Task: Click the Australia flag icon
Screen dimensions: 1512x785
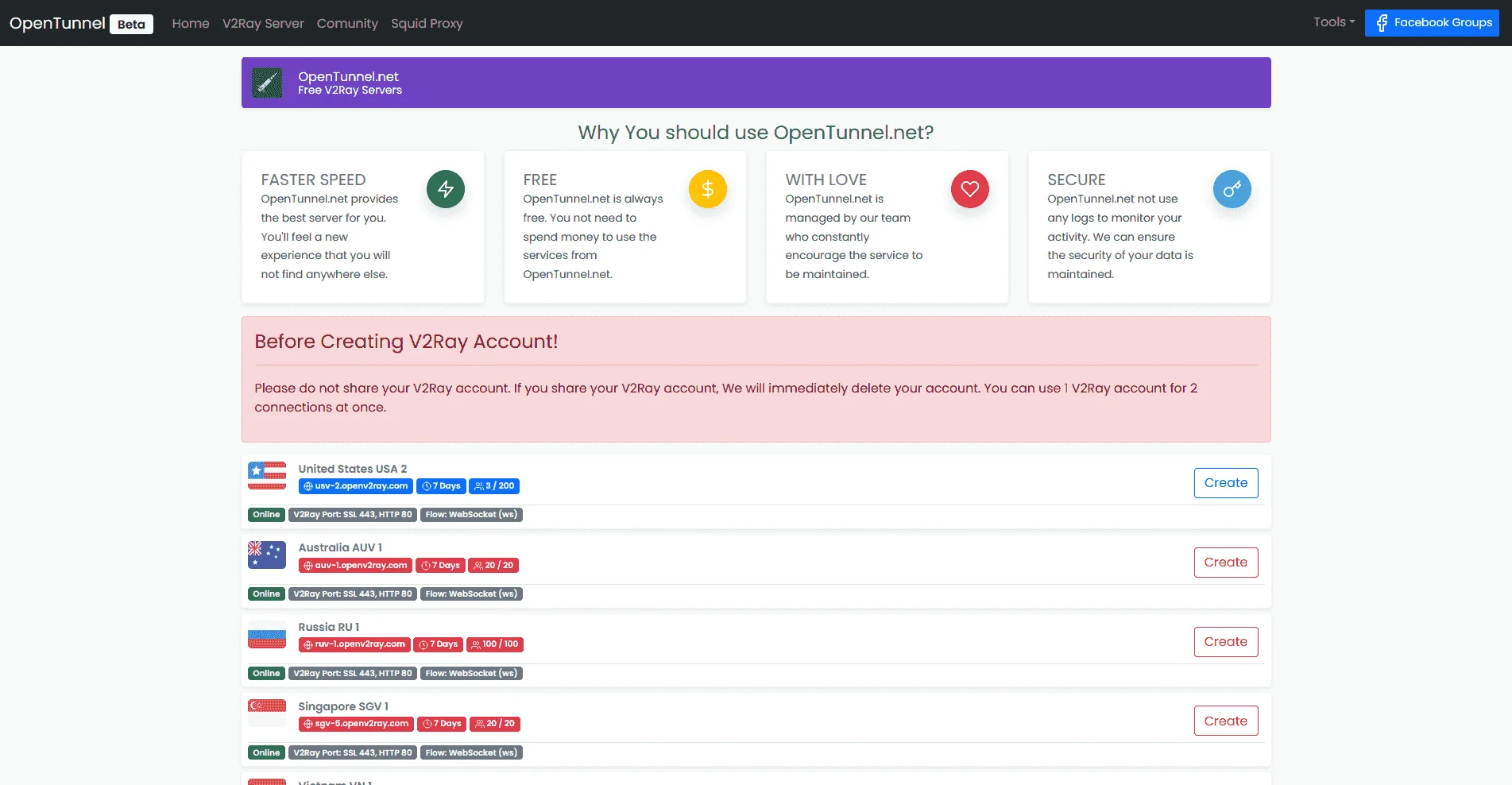Action: (267, 555)
